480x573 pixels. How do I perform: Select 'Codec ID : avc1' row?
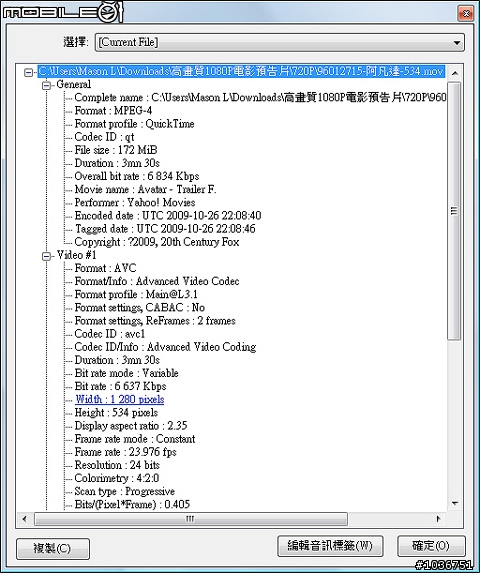[x=110, y=334]
